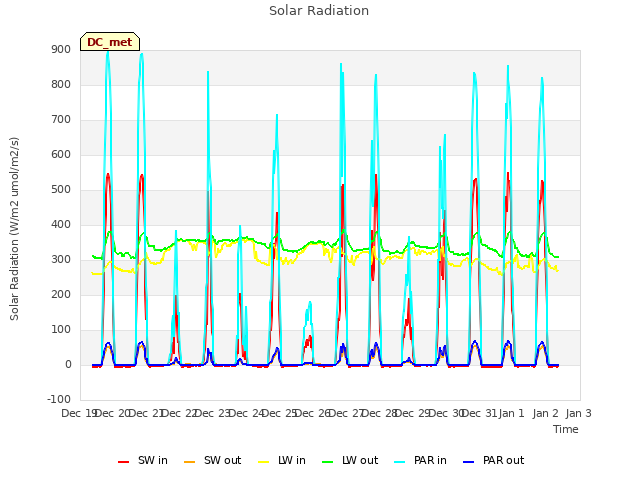
Task: Click the PAR out legend label
Action: (503, 460)
